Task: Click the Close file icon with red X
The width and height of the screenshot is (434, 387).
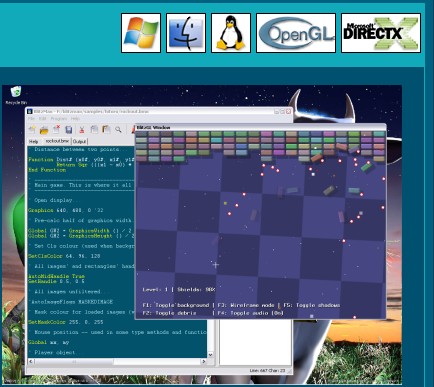Action: pos(56,130)
